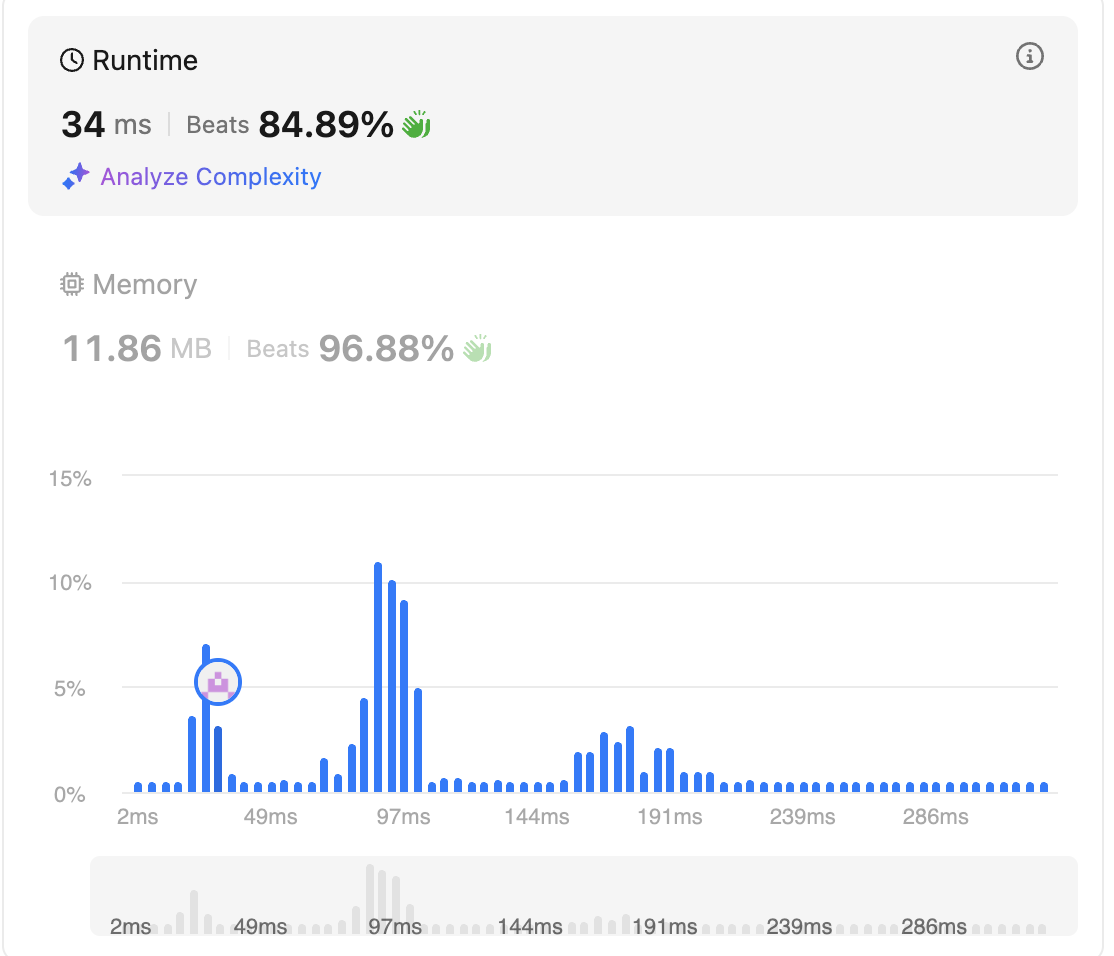
Task: Select the circled avatar marker on the chart
Action: [218, 683]
